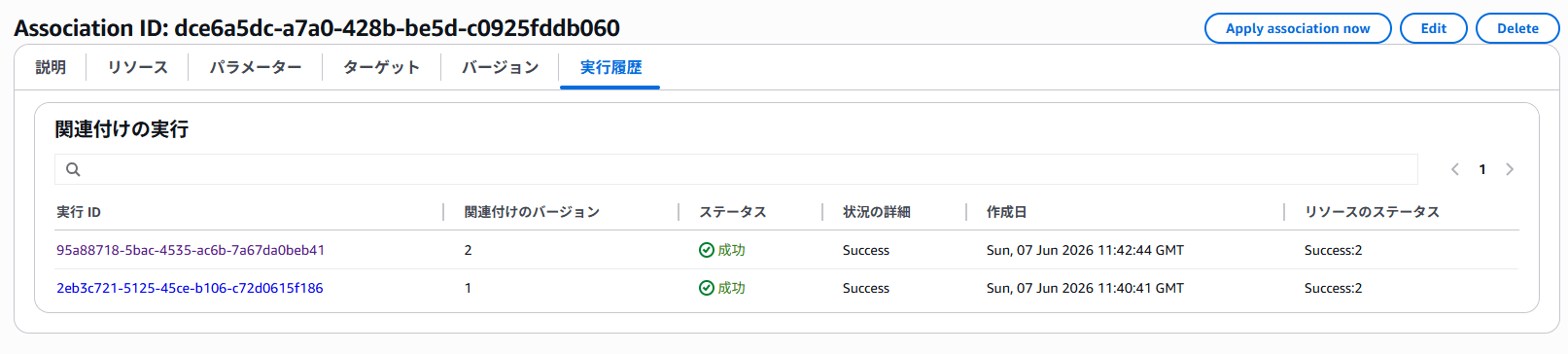Focus the execution search field
Viewport: 1568px width, 354px height.
pos(736,169)
